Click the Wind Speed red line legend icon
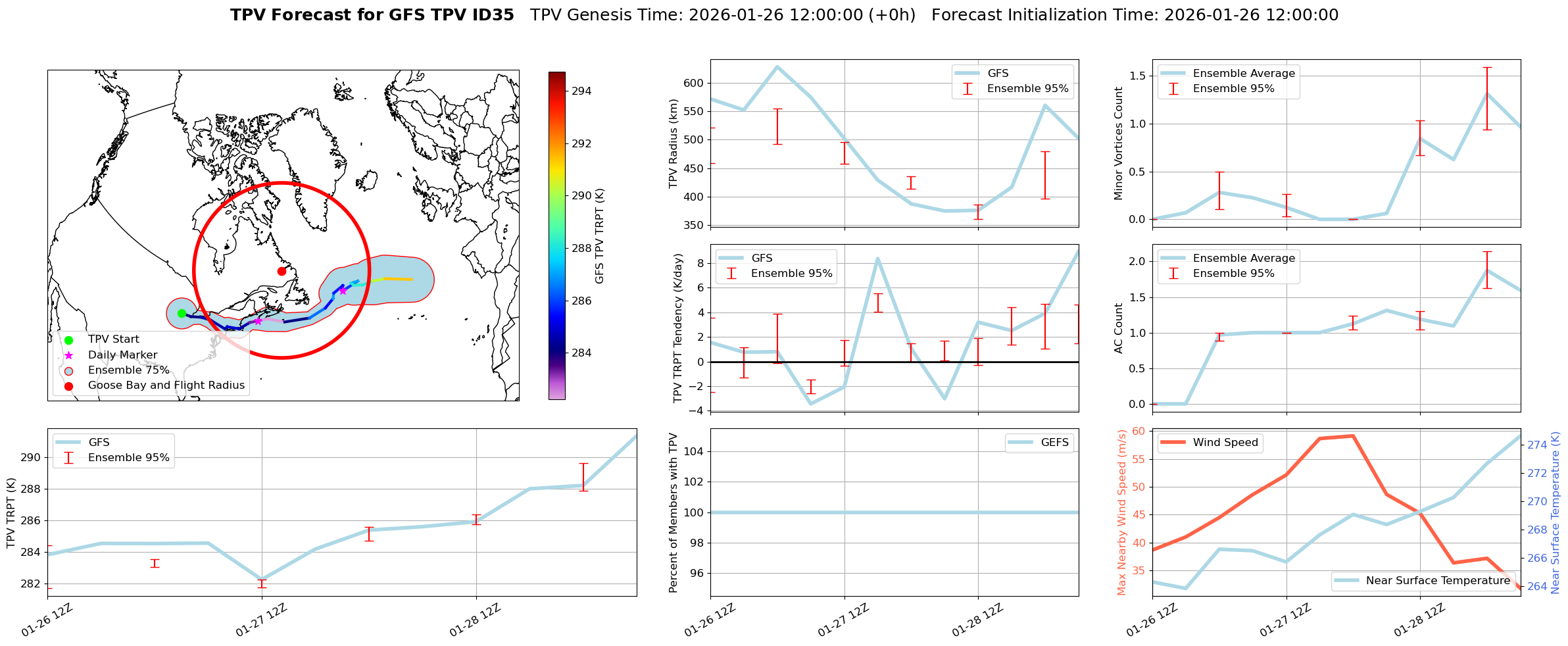 (1173, 443)
